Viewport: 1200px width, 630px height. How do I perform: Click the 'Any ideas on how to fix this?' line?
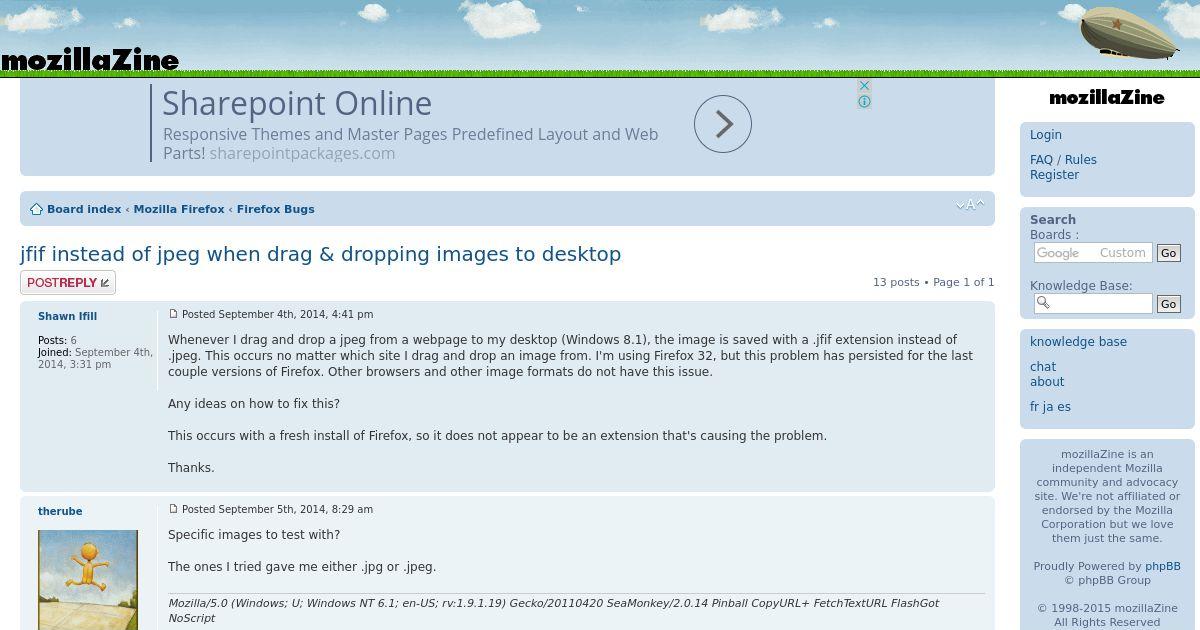click(x=254, y=404)
